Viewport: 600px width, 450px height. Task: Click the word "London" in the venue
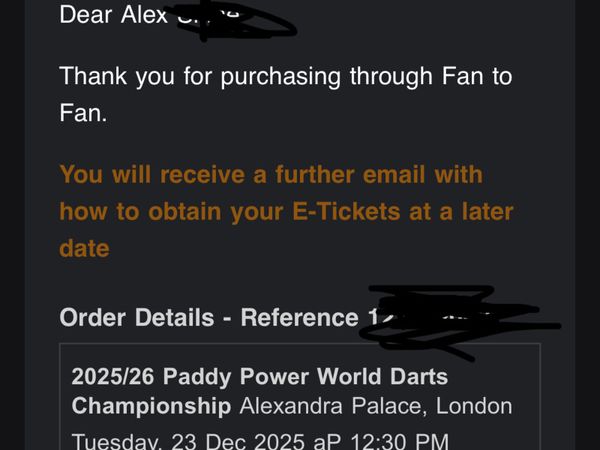[476, 406]
